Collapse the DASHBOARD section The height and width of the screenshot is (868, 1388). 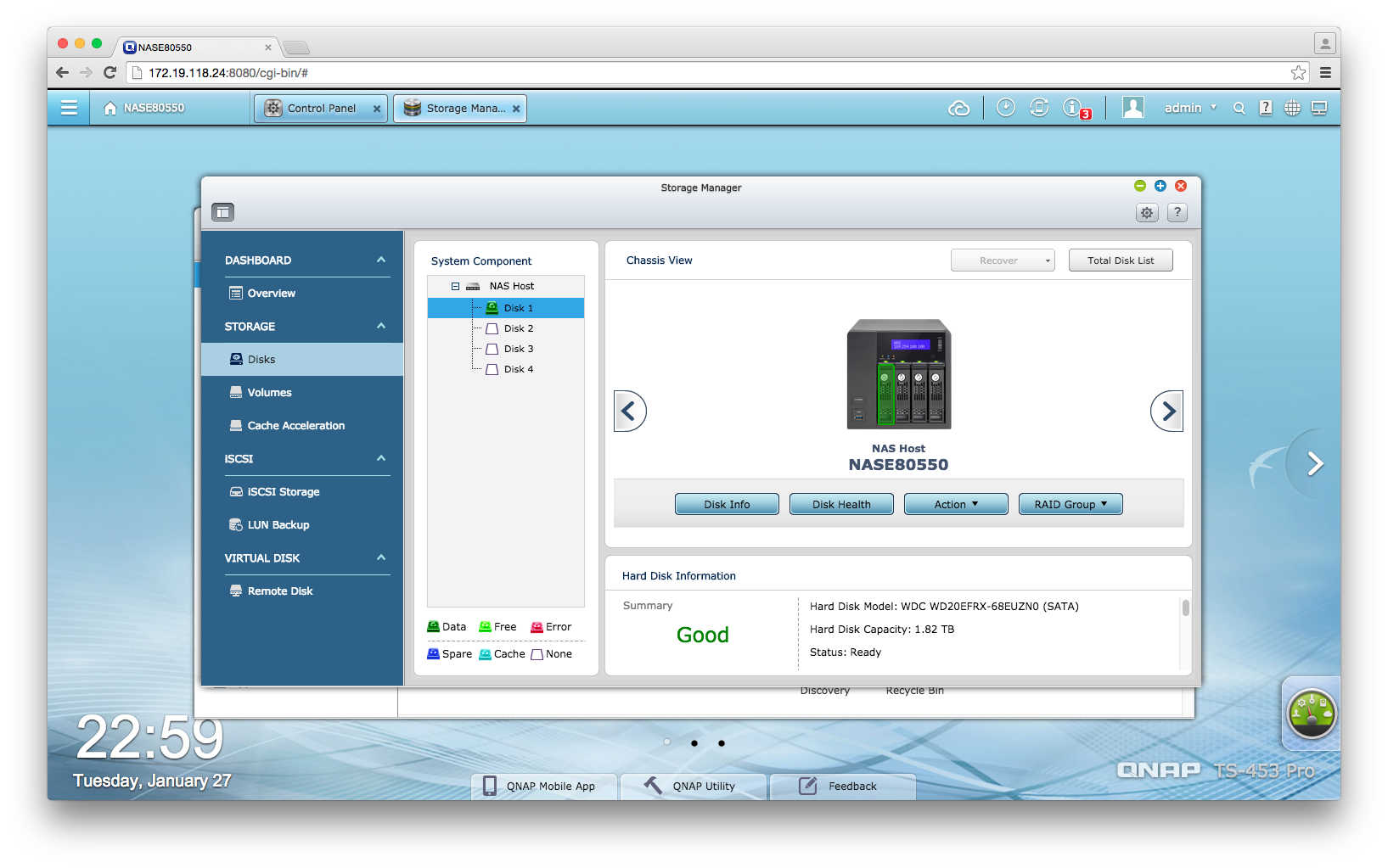point(381,260)
